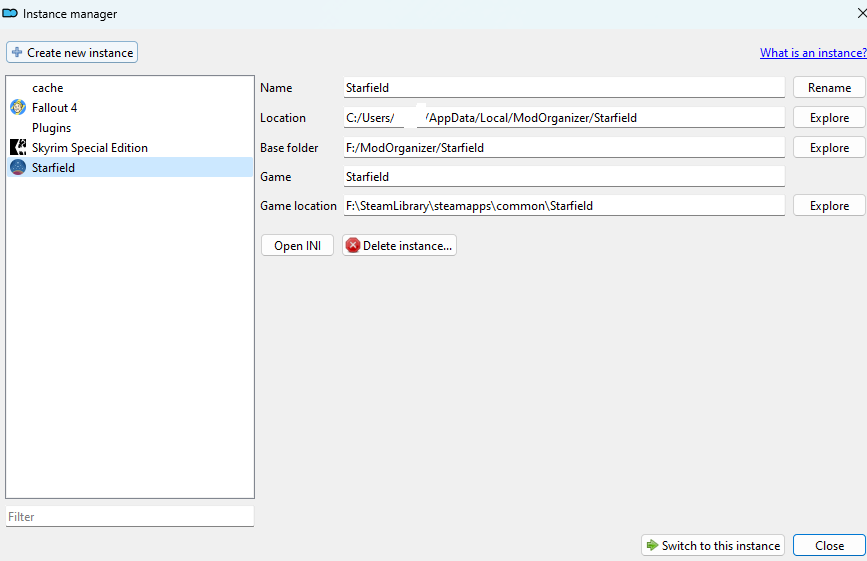Click the red X icon on Delete instance
The height and width of the screenshot is (561, 867).
[352, 245]
